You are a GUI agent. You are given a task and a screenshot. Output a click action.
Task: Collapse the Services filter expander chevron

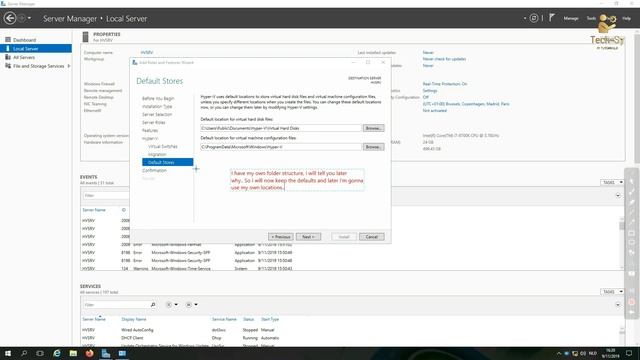pos(618,304)
